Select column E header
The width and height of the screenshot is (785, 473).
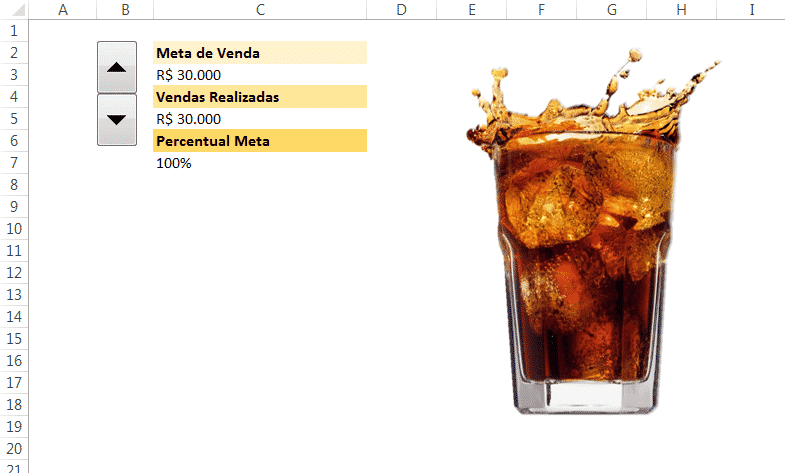(x=472, y=10)
